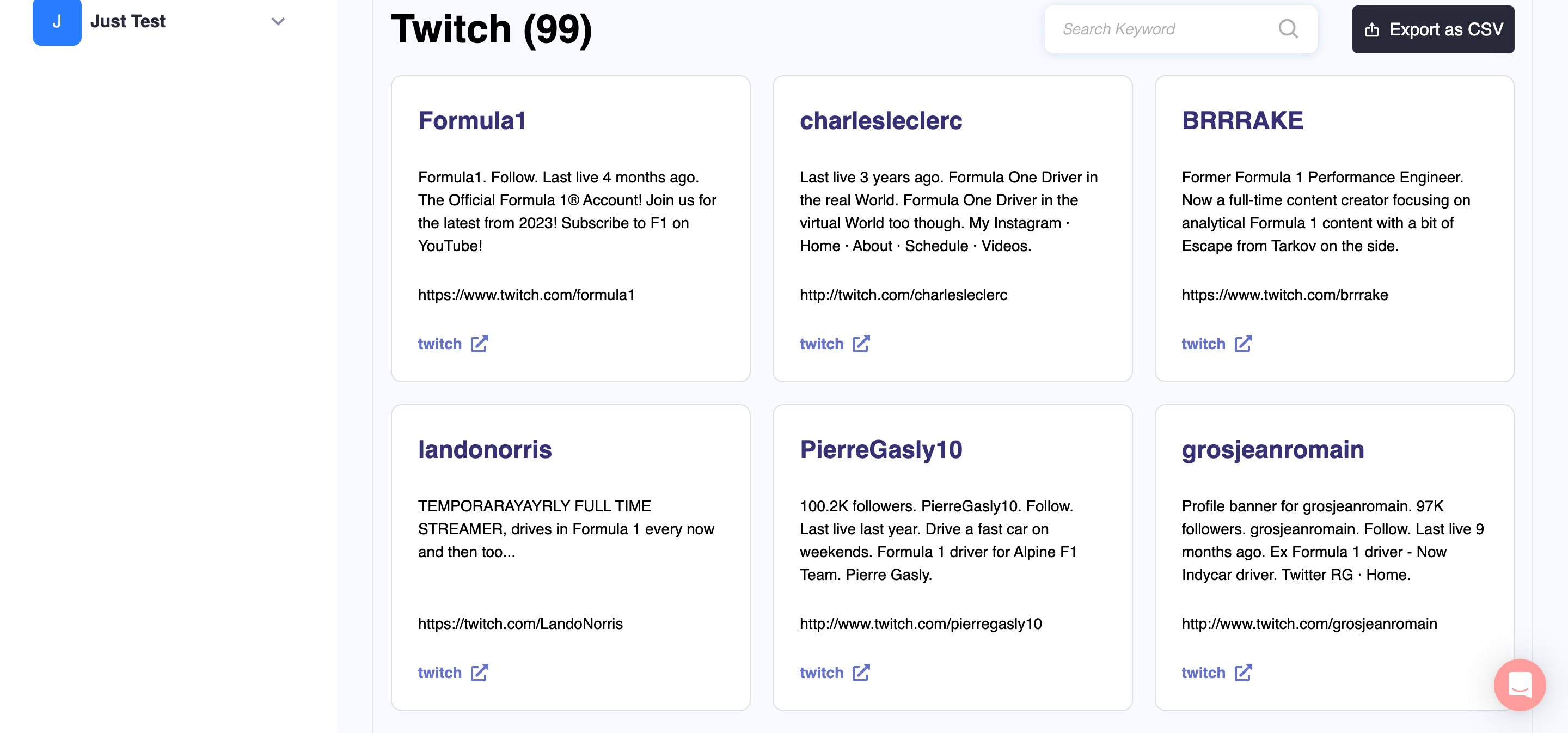1568x733 pixels.
Task: Focus the Search Keyword field
Action: pos(1162,29)
